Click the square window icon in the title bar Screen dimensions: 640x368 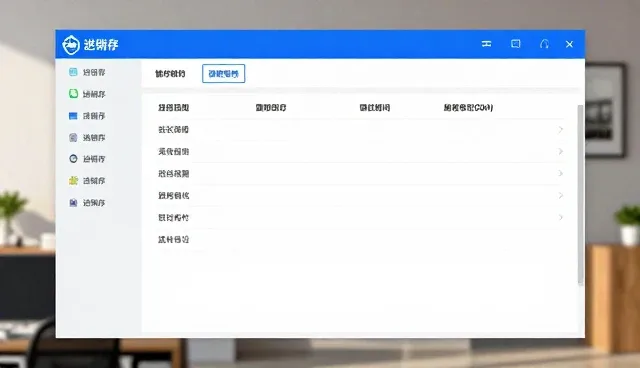pyautogui.click(x=516, y=44)
